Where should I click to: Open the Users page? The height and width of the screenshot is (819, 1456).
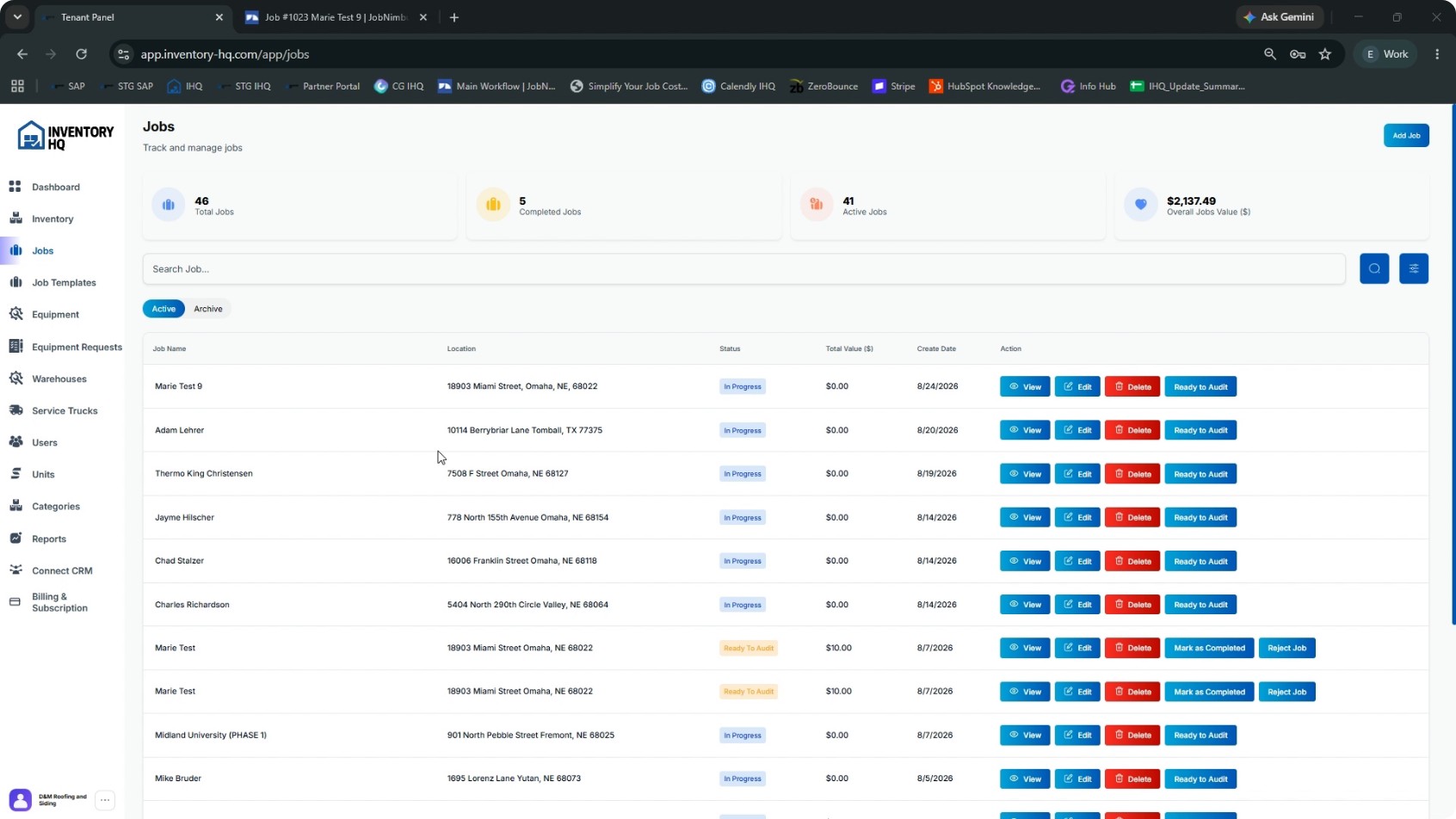45,442
